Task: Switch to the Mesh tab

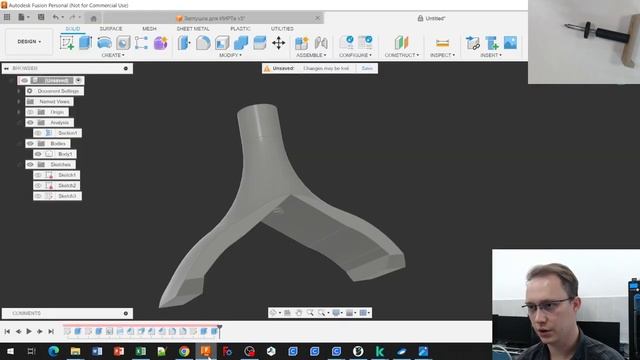Action: [x=149, y=29]
